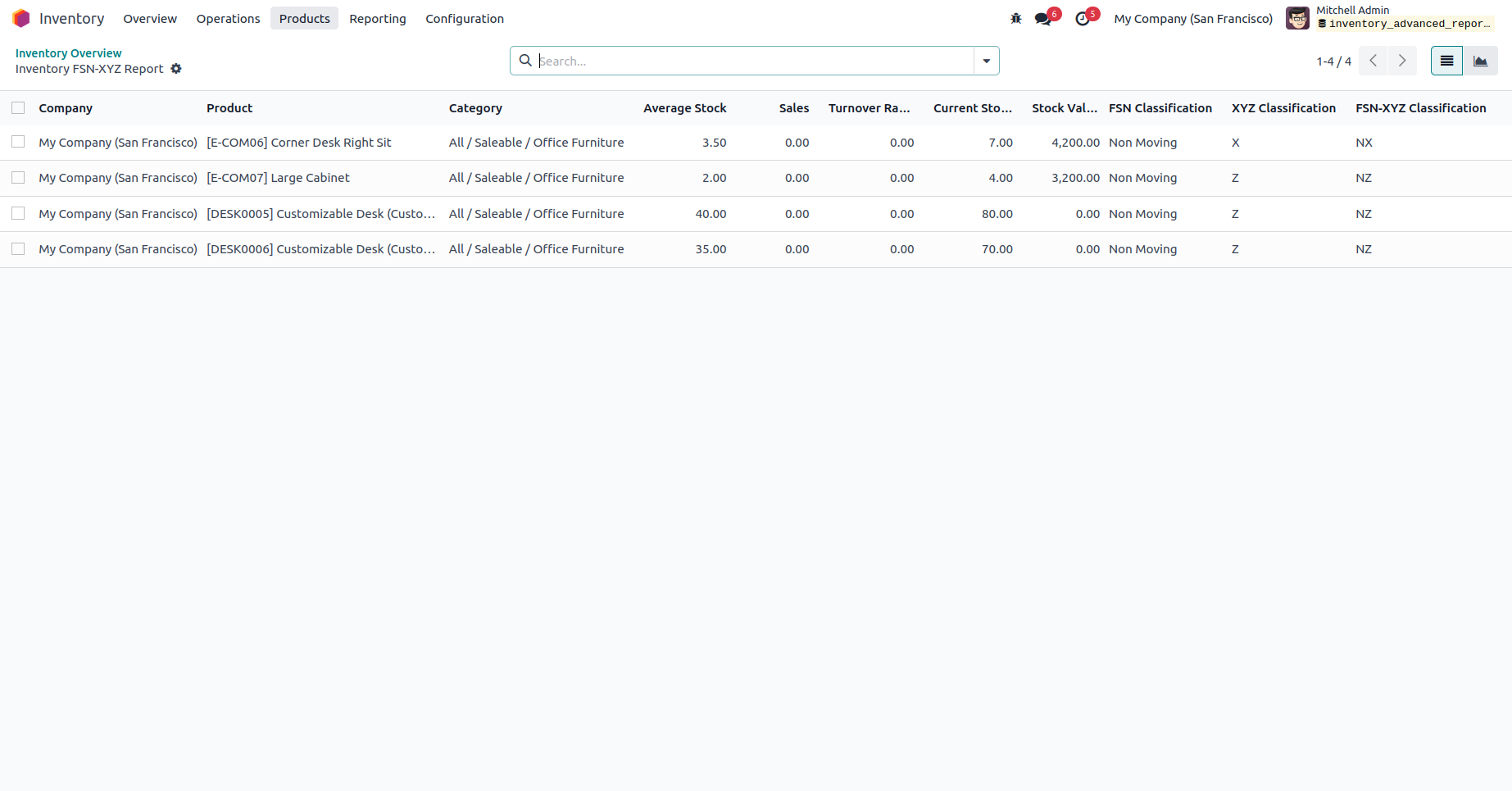Go to previous page of records
Image resolution: width=1512 pixels, height=791 pixels.
point(1373,61)
